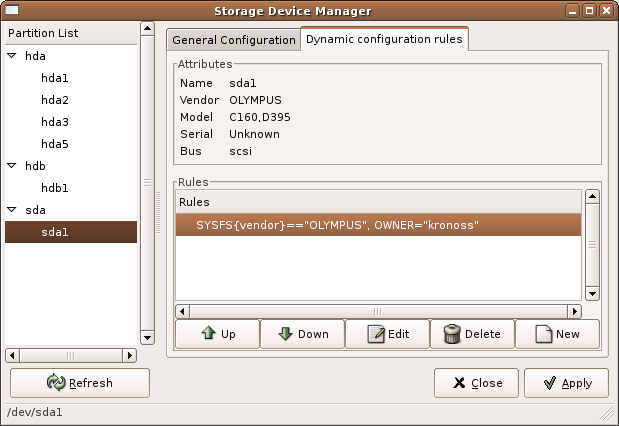
Task: Select the OLYMPUS vendor rule row
Action: click(x=378, y=225)
